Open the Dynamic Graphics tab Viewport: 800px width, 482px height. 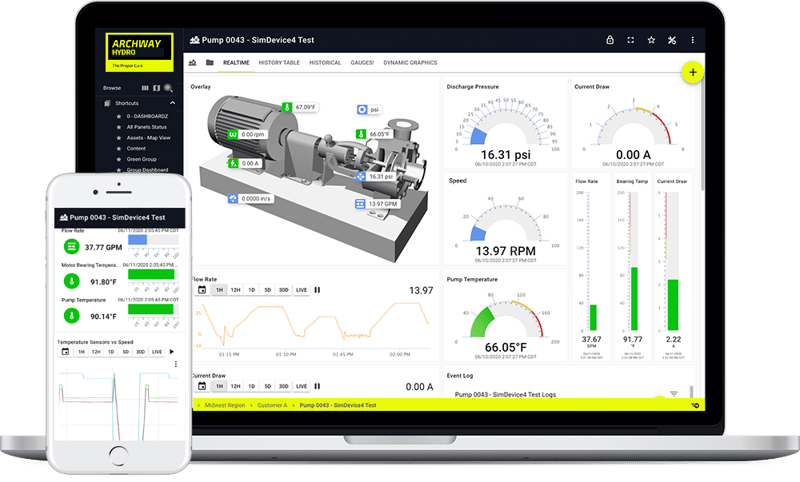tap(411, 63)
